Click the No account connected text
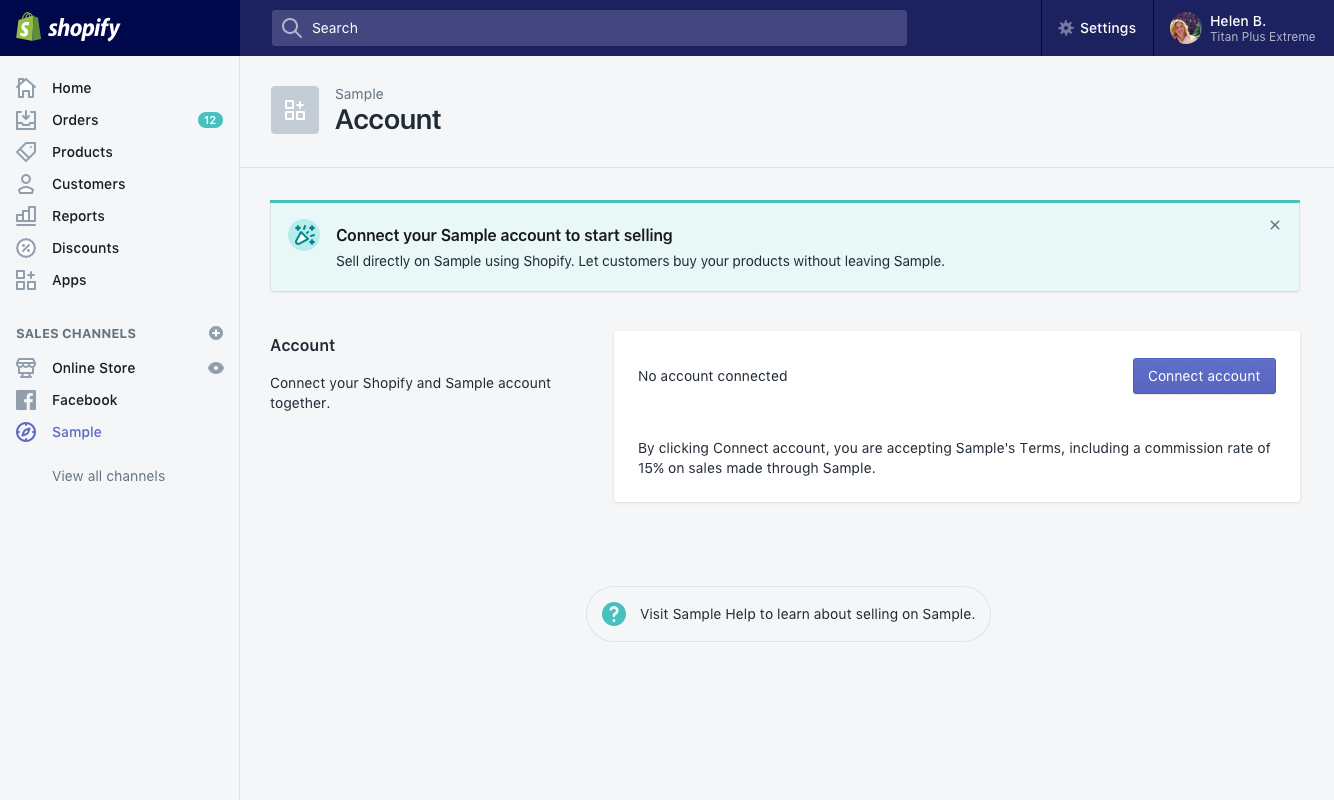The image size is (1334, 800). click(713, 376)
